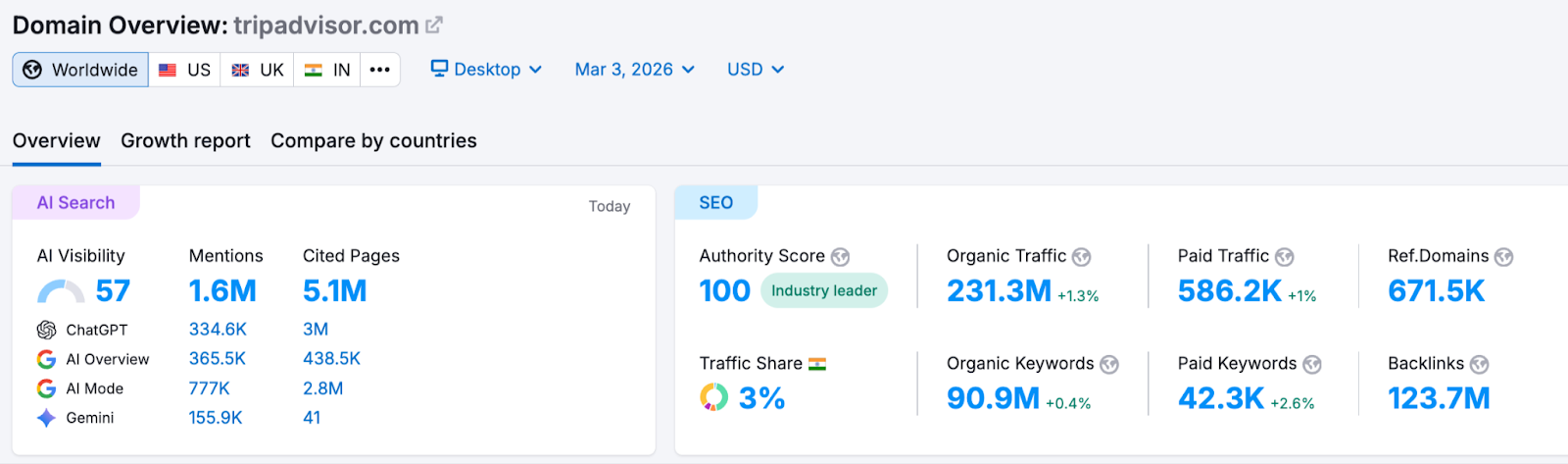Click the +1% paid traffic change
This screenshot has width=1568, height=464.
(1302, 296)
